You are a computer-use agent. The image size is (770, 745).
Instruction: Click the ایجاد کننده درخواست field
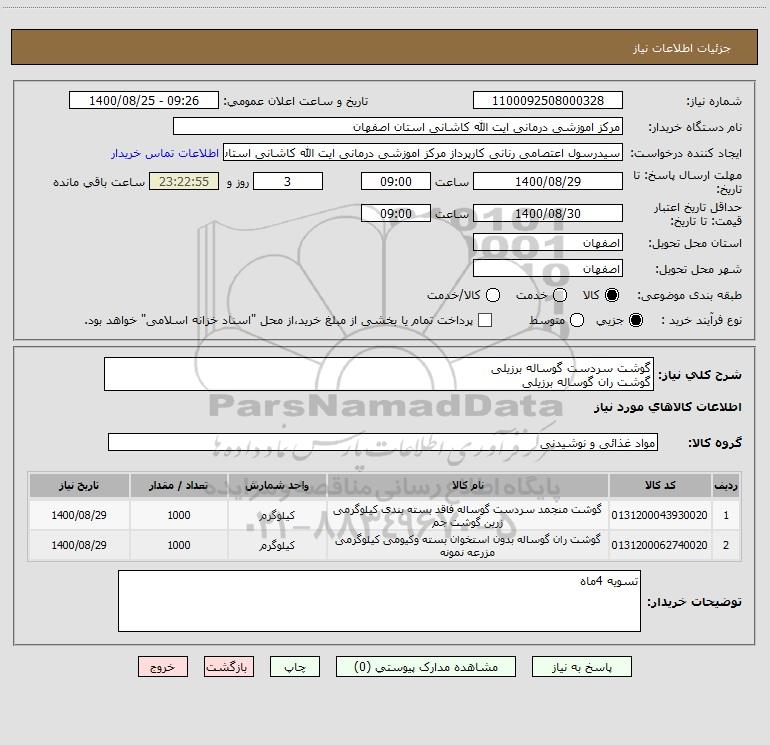tap(423, 153)
